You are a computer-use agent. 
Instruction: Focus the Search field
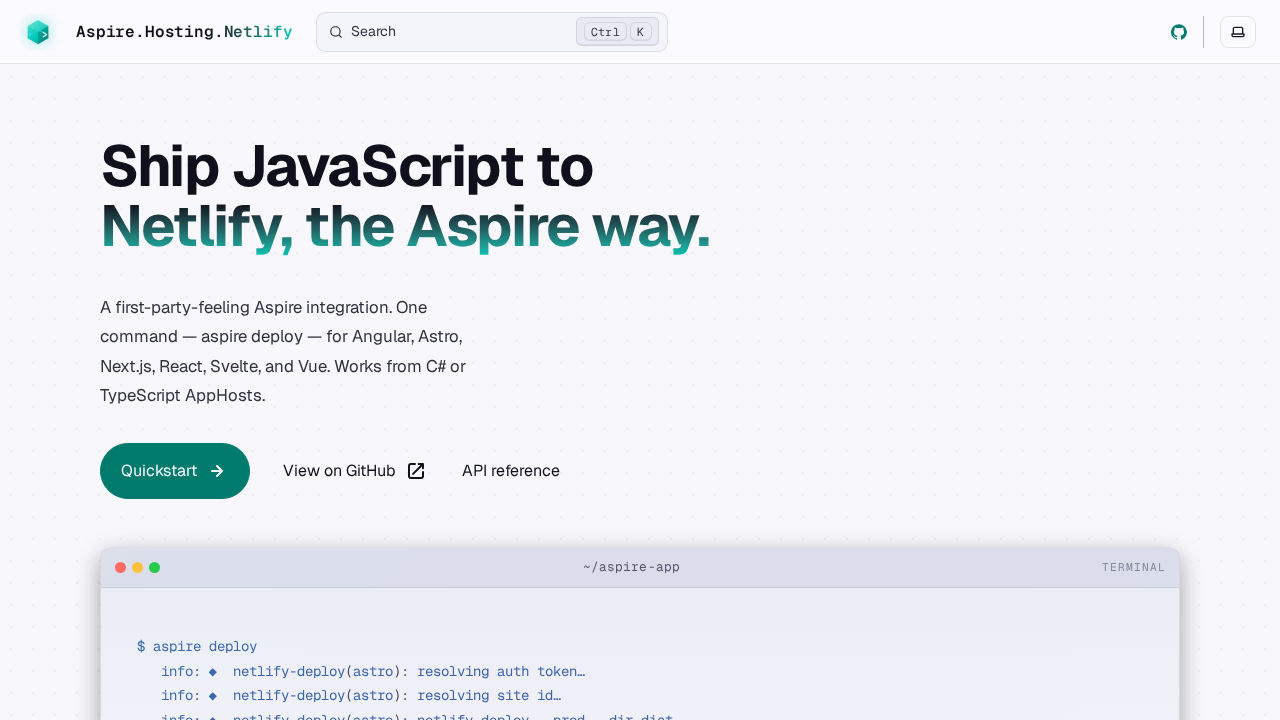(492, 32)
